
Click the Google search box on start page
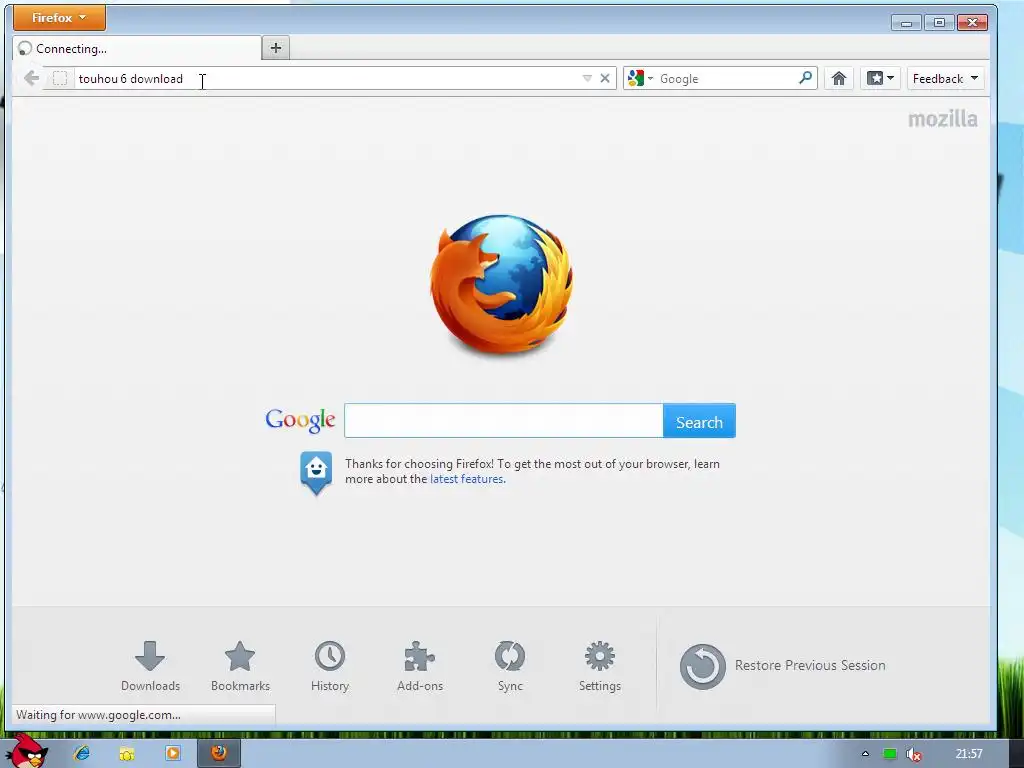504,421
